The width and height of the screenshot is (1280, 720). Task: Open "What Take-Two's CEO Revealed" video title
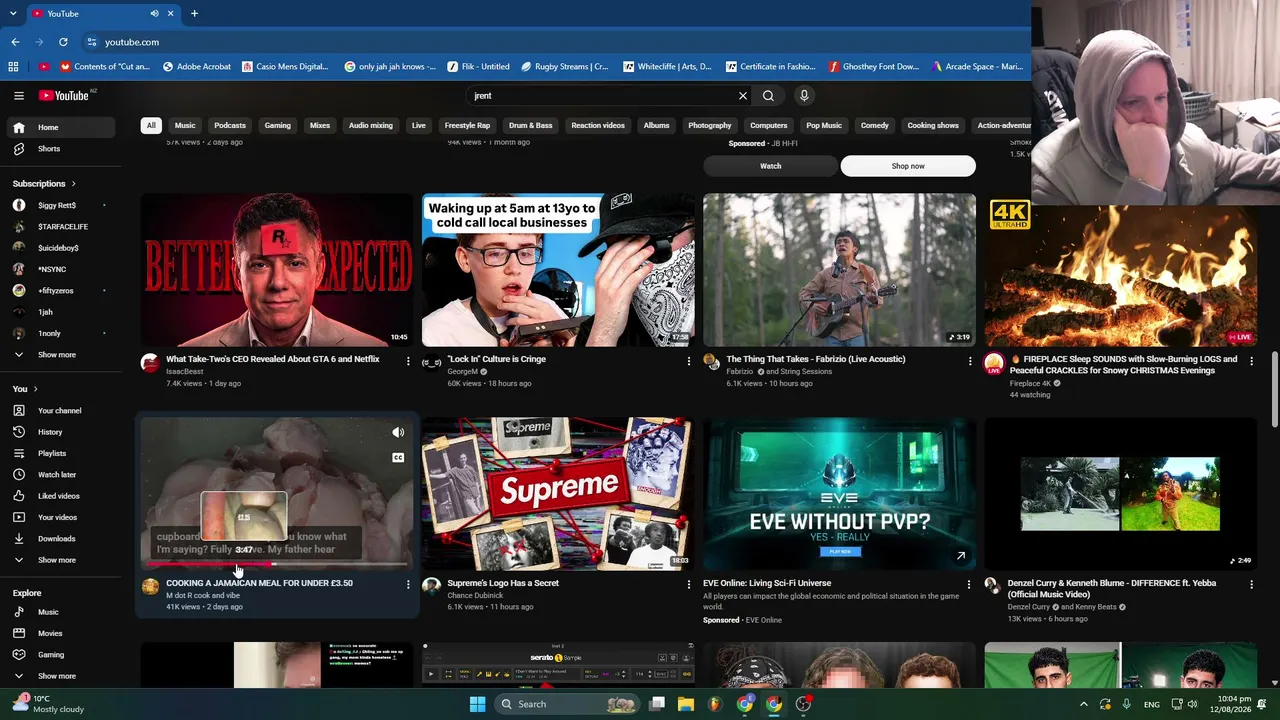coord(273,359)
